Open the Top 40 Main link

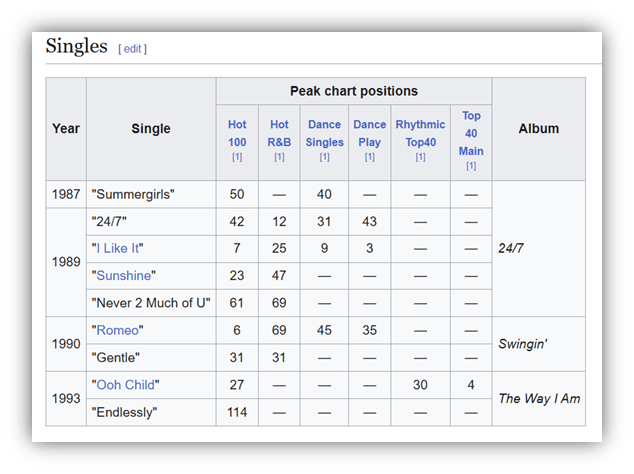[x=471, y=133]
